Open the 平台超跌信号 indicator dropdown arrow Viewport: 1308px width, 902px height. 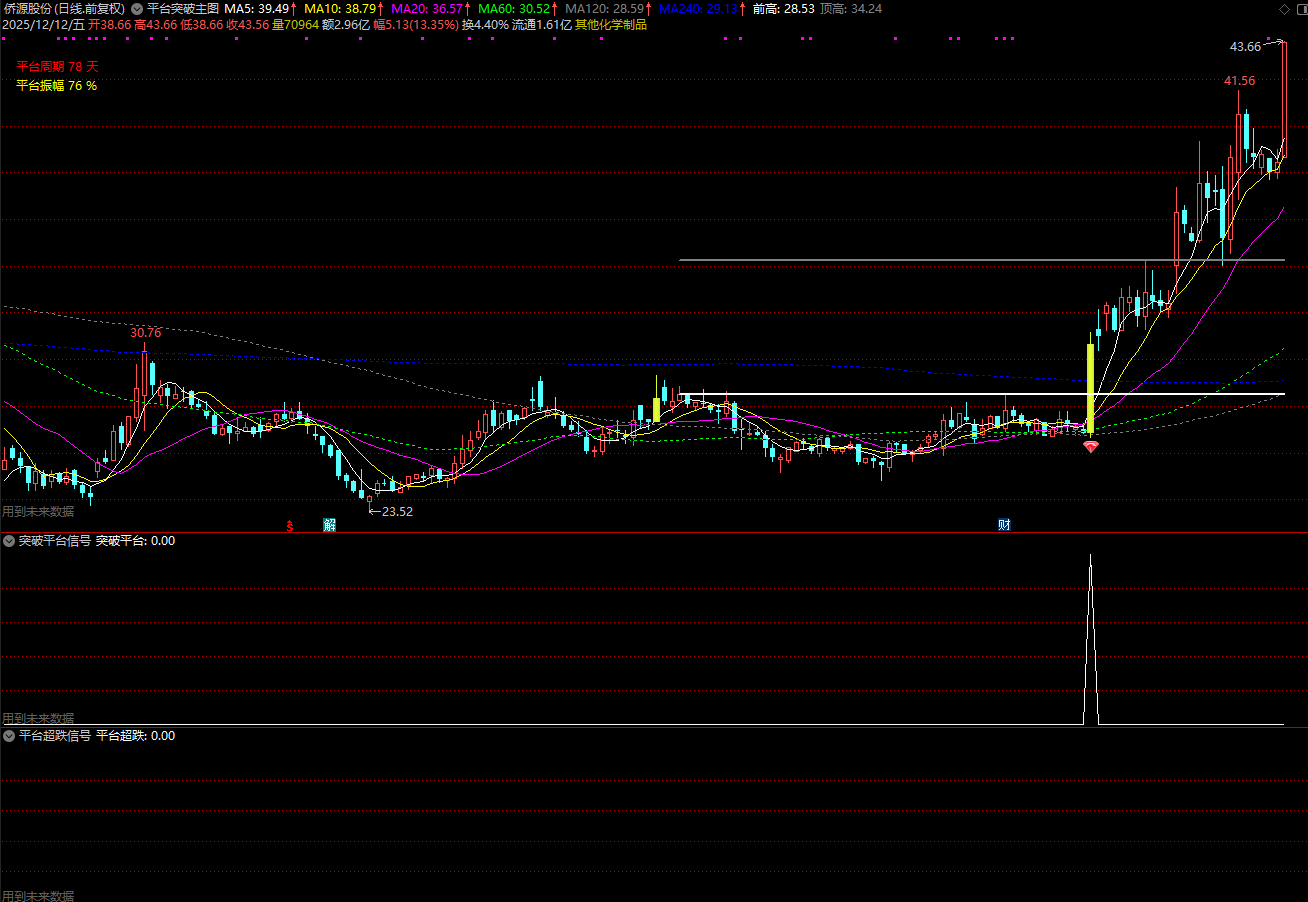pyautogui.click(x=9, y=735)
